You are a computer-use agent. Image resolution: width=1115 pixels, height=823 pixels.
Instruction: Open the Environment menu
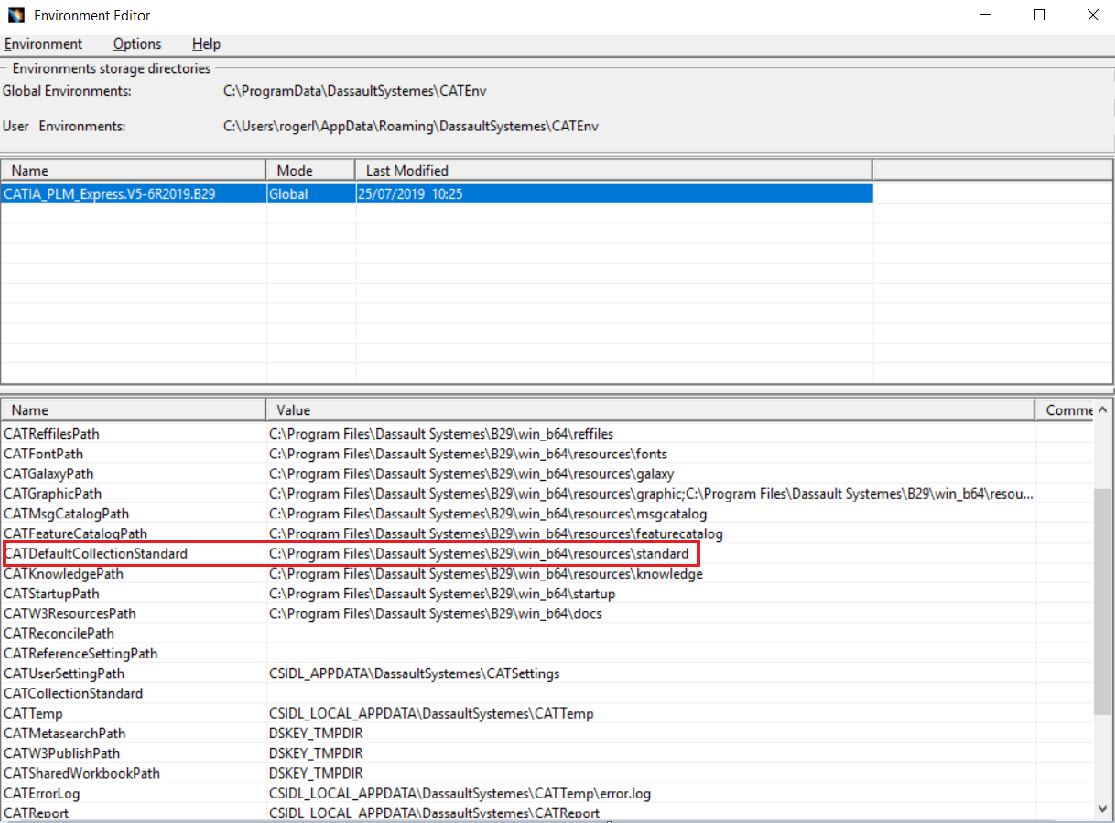[x=43, y=44]
